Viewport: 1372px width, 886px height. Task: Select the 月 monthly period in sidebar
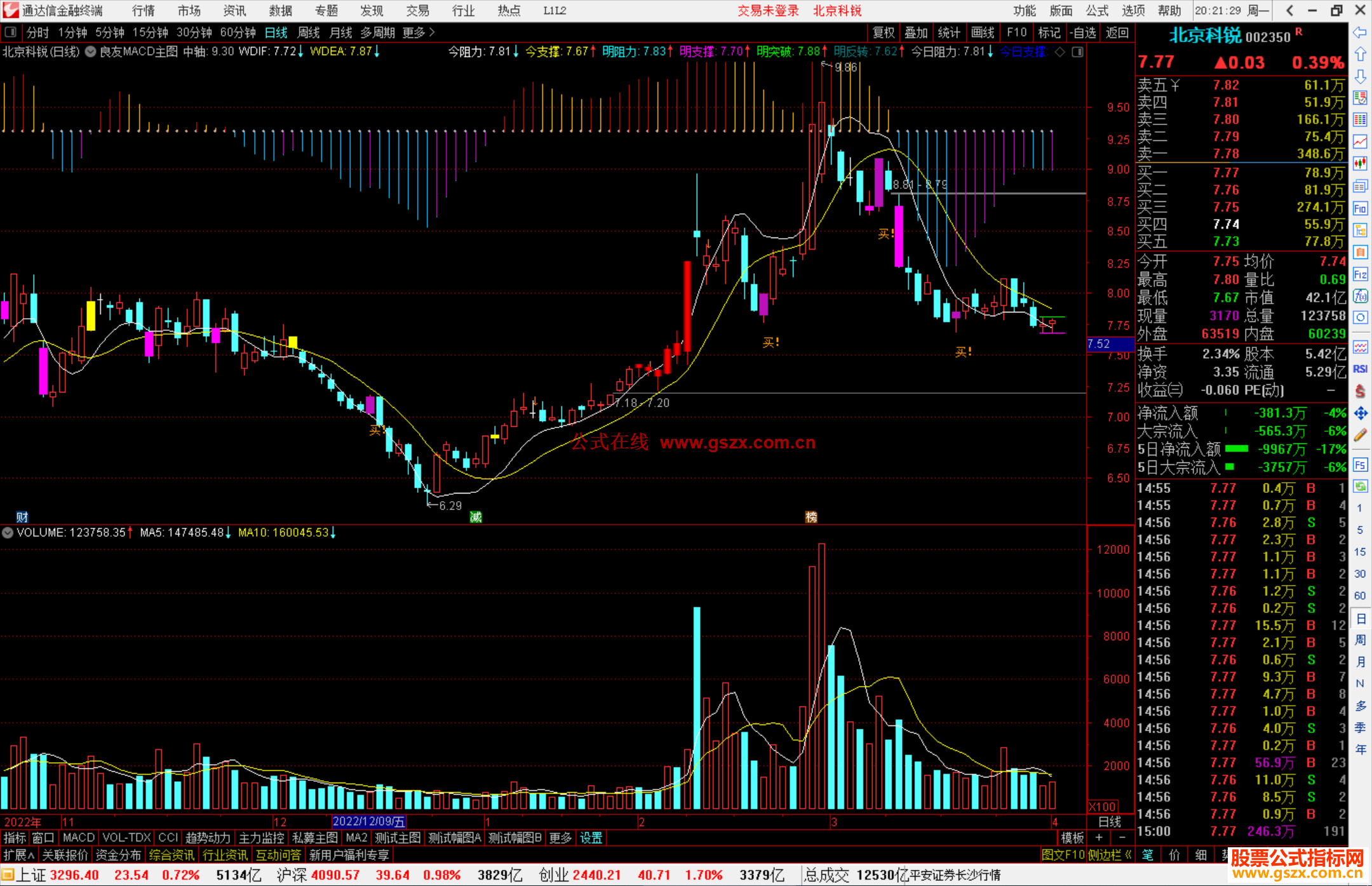(1360, 662)
